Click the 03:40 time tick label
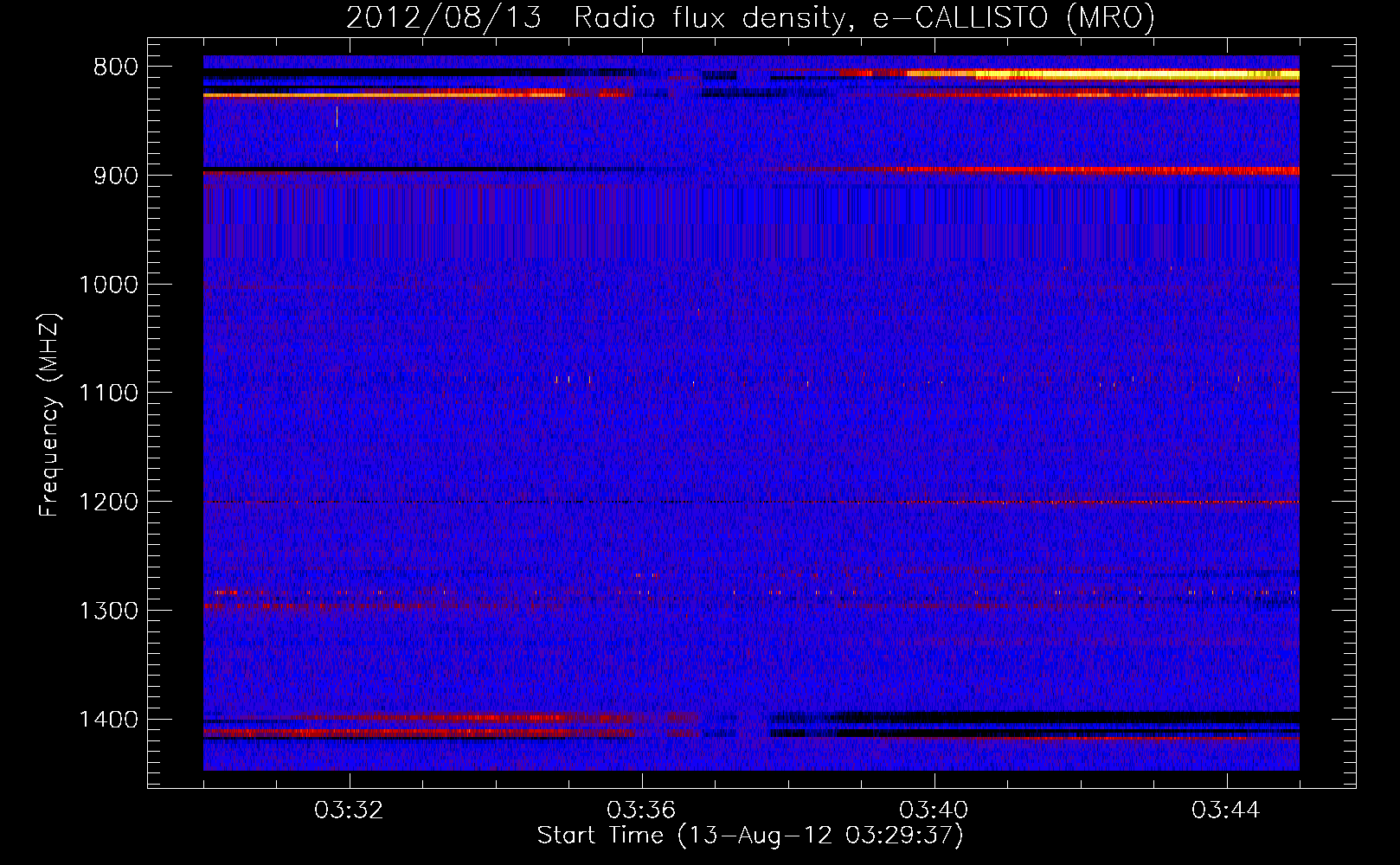The height and width of the screenshot is (865, 1400). pos(934,811)
